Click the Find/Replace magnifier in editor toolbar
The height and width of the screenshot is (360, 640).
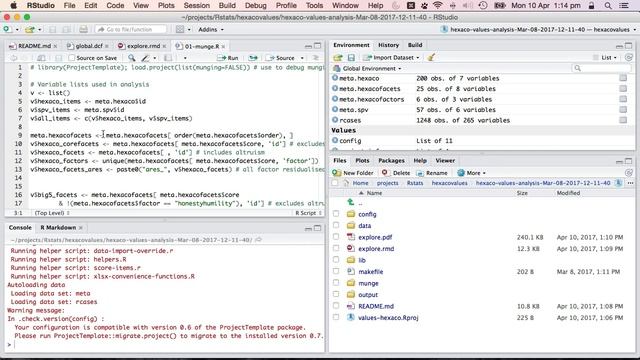click(x=131, y=58)
